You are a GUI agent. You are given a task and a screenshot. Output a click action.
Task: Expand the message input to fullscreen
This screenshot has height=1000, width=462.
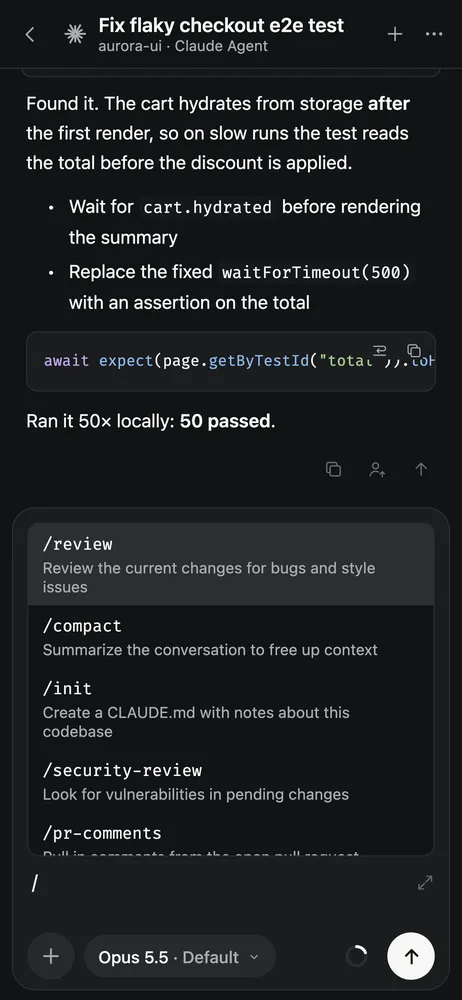[425, 883]
